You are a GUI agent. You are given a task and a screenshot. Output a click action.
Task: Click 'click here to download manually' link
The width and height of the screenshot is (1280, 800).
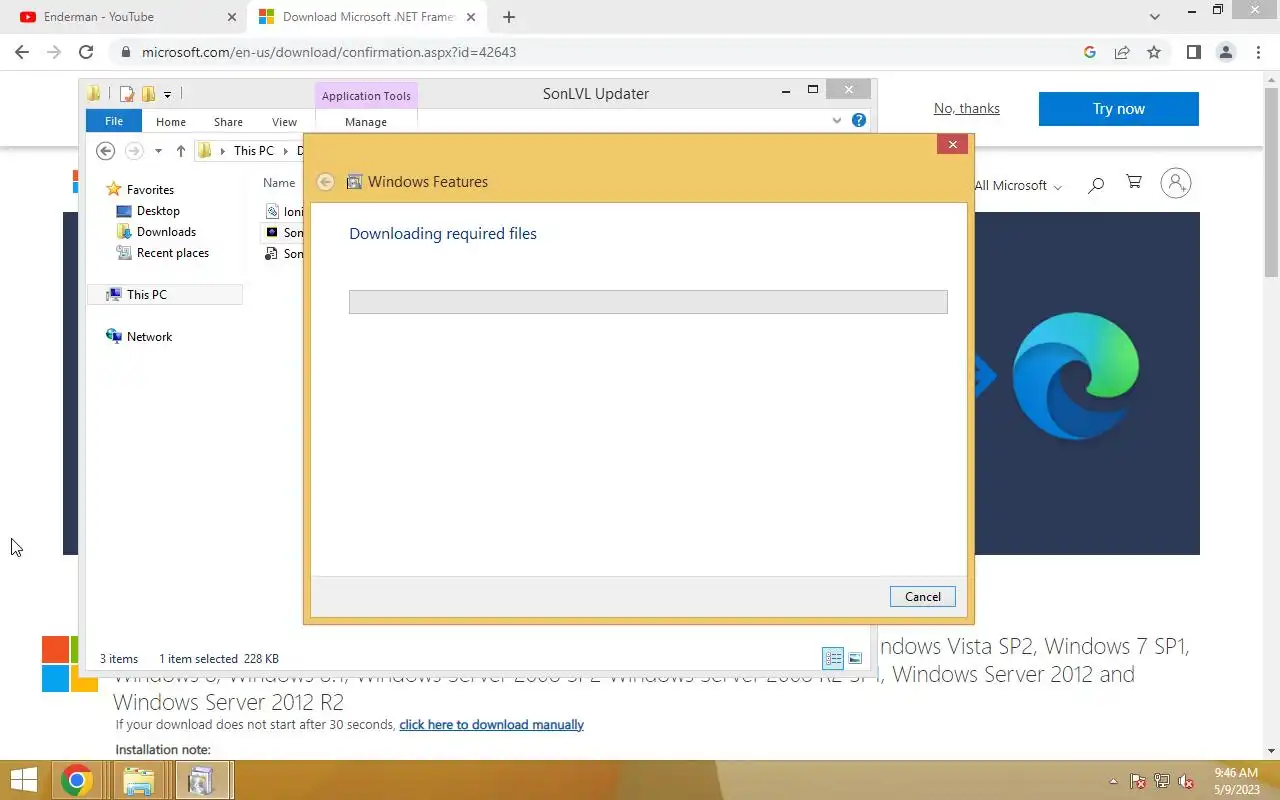[x=491, y=724]
